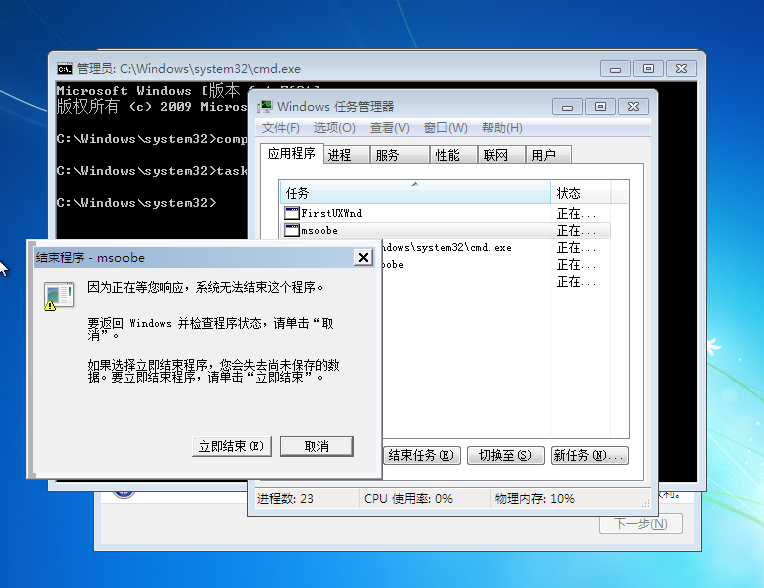The width and height of the screenshot is (764, 588).
Task: Switch to the 进程 tab
Action: pyautogui.click(x=345, y=155)
